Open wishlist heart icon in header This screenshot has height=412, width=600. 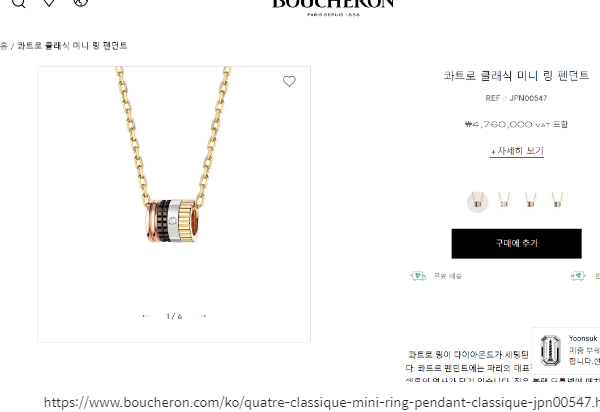[x=49, y=2]
